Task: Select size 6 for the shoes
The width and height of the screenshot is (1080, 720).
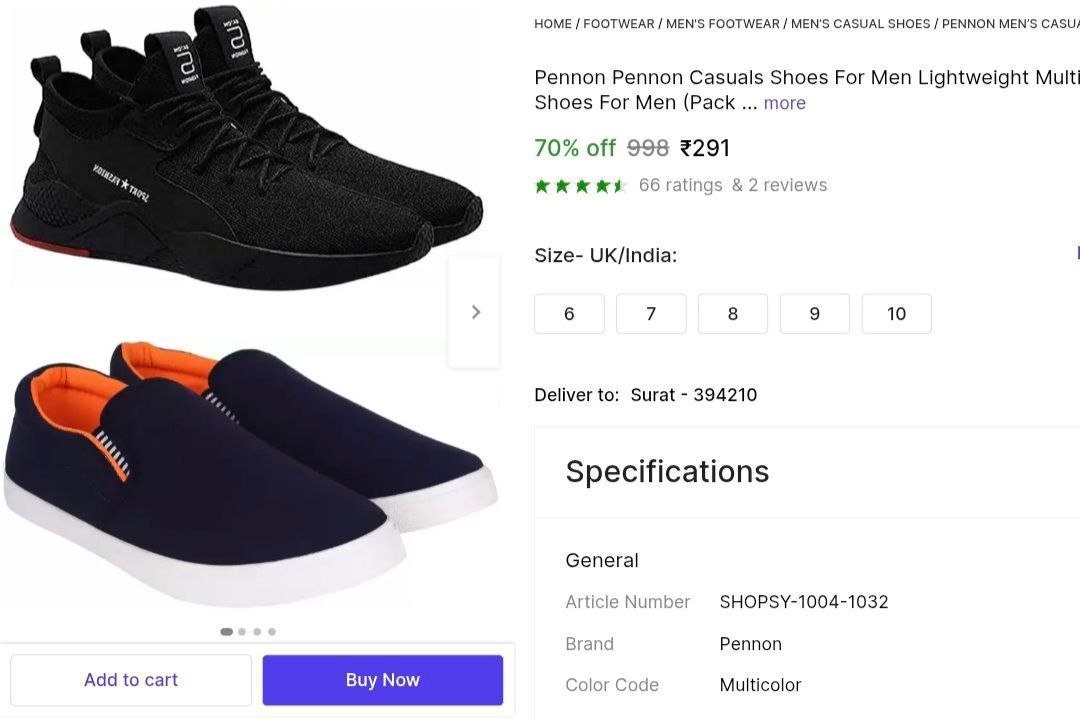Action: (x=569, y=313)
